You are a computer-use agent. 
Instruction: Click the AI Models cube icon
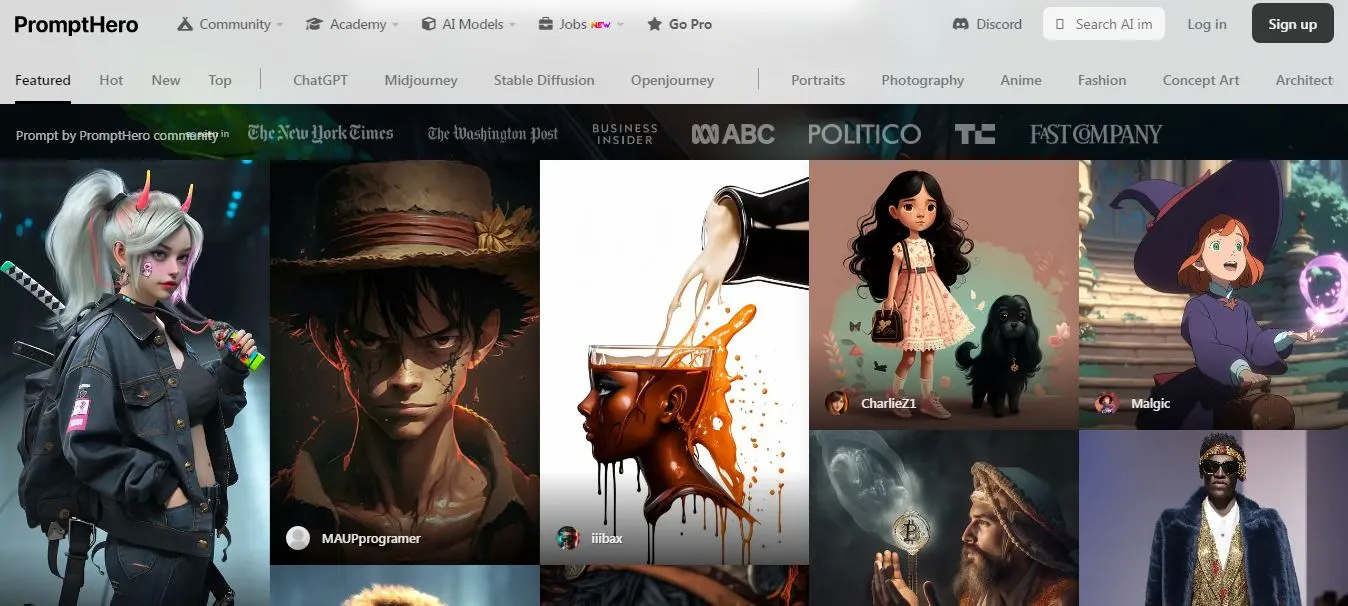pos(428,24)
